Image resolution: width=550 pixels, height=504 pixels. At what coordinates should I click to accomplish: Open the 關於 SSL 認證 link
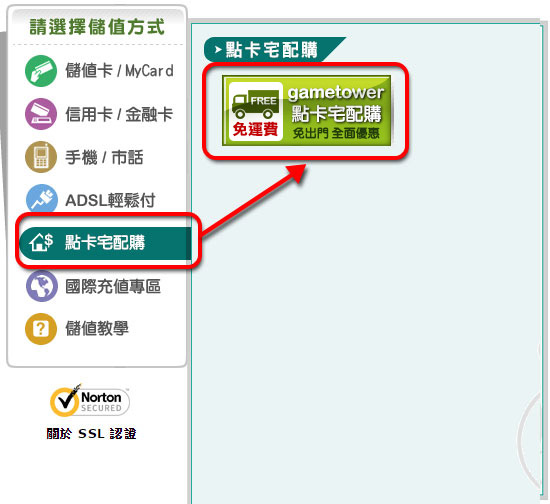point(91,434)
